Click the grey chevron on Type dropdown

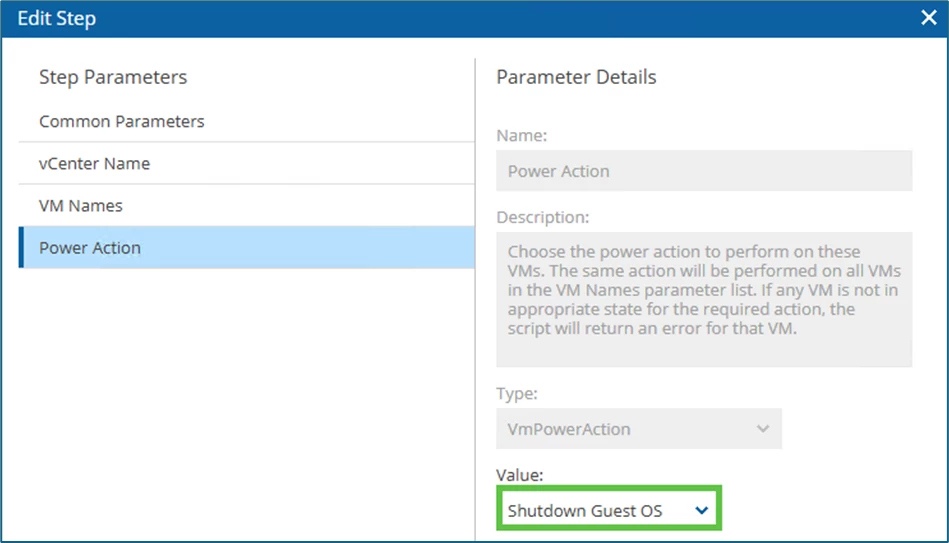[x=763, y=429]
